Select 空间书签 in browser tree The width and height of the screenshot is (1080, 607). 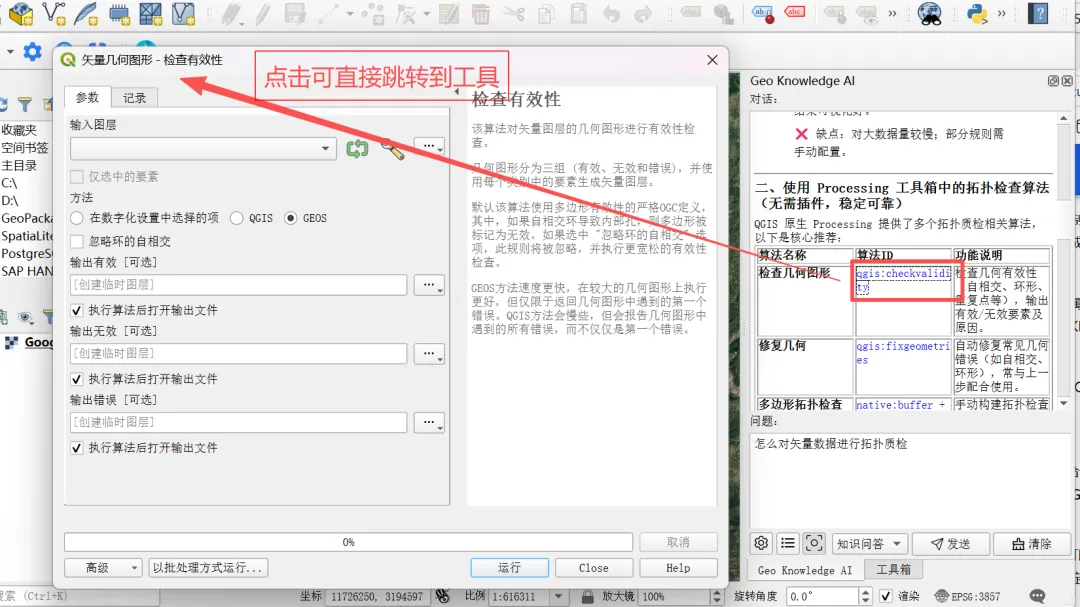point(25,147)
